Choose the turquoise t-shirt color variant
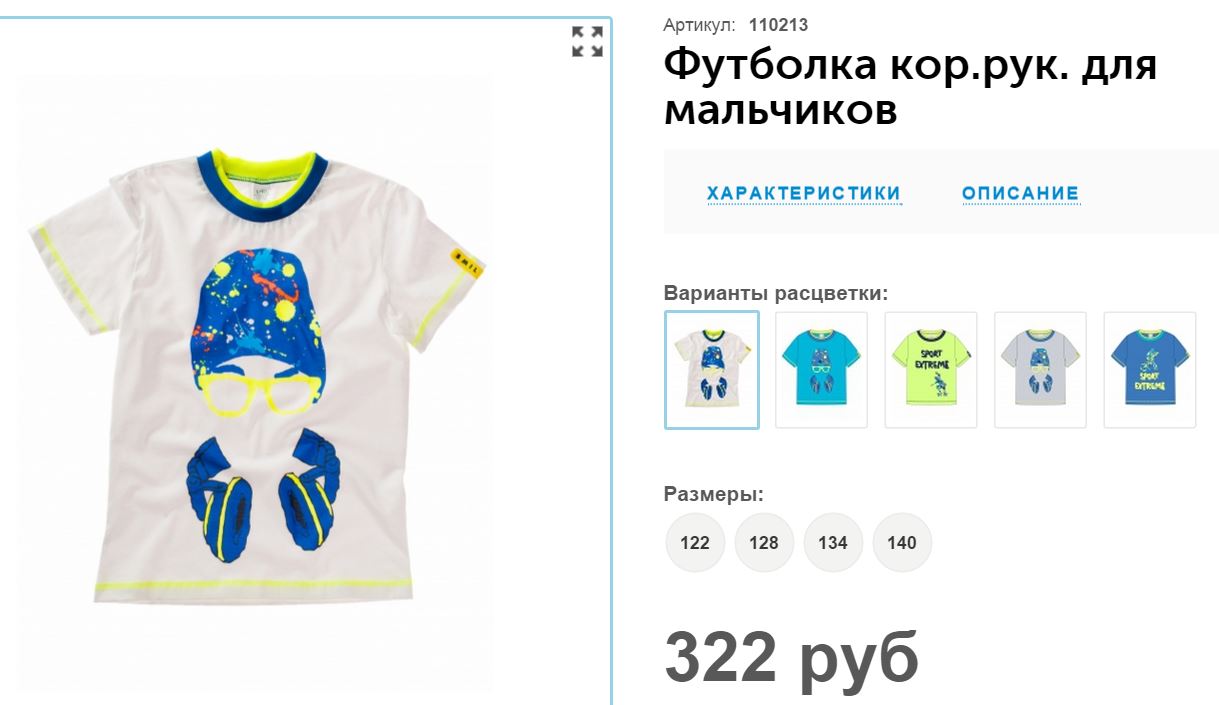 821,370
